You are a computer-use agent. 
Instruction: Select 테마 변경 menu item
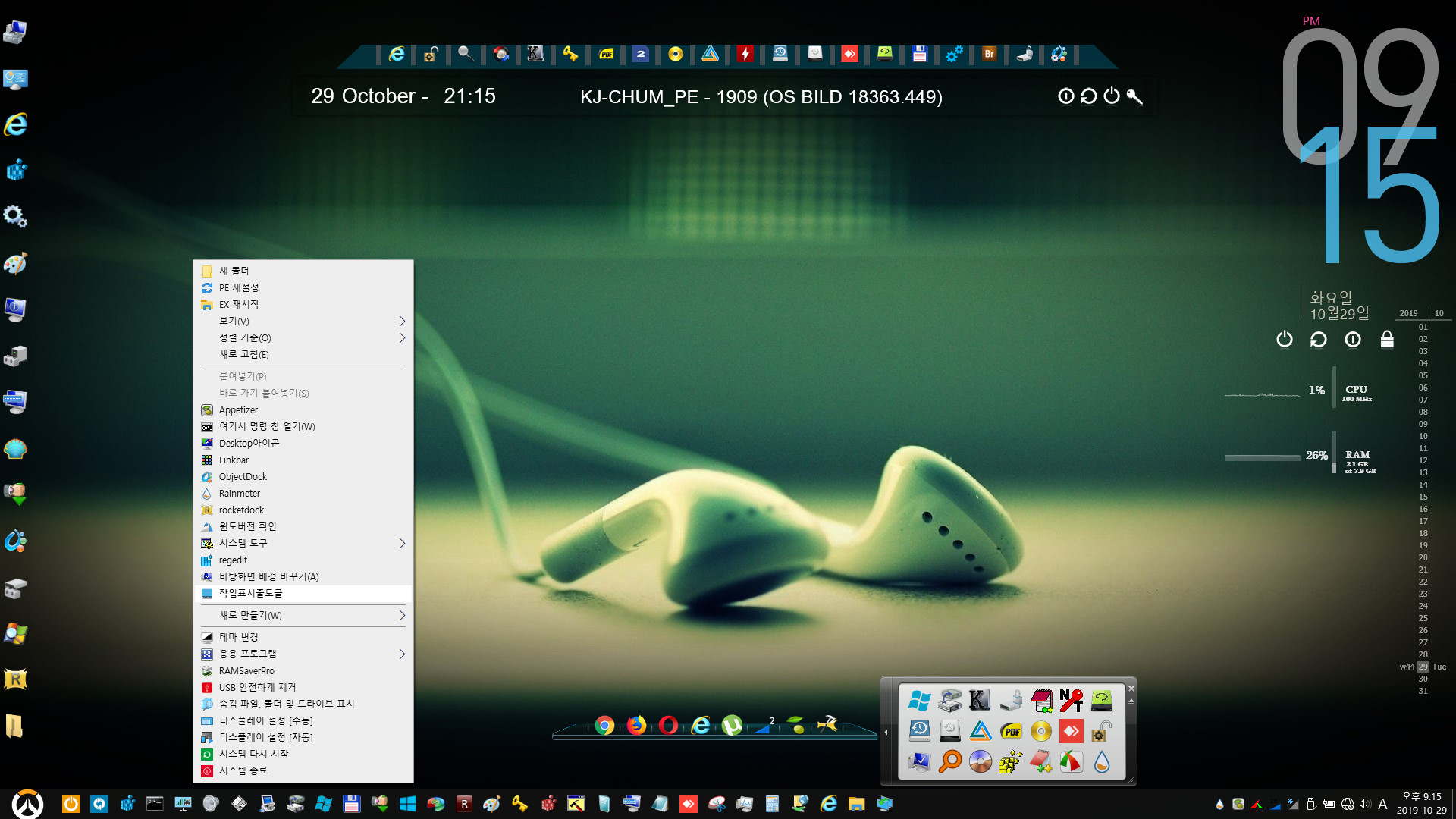point(303,637)
